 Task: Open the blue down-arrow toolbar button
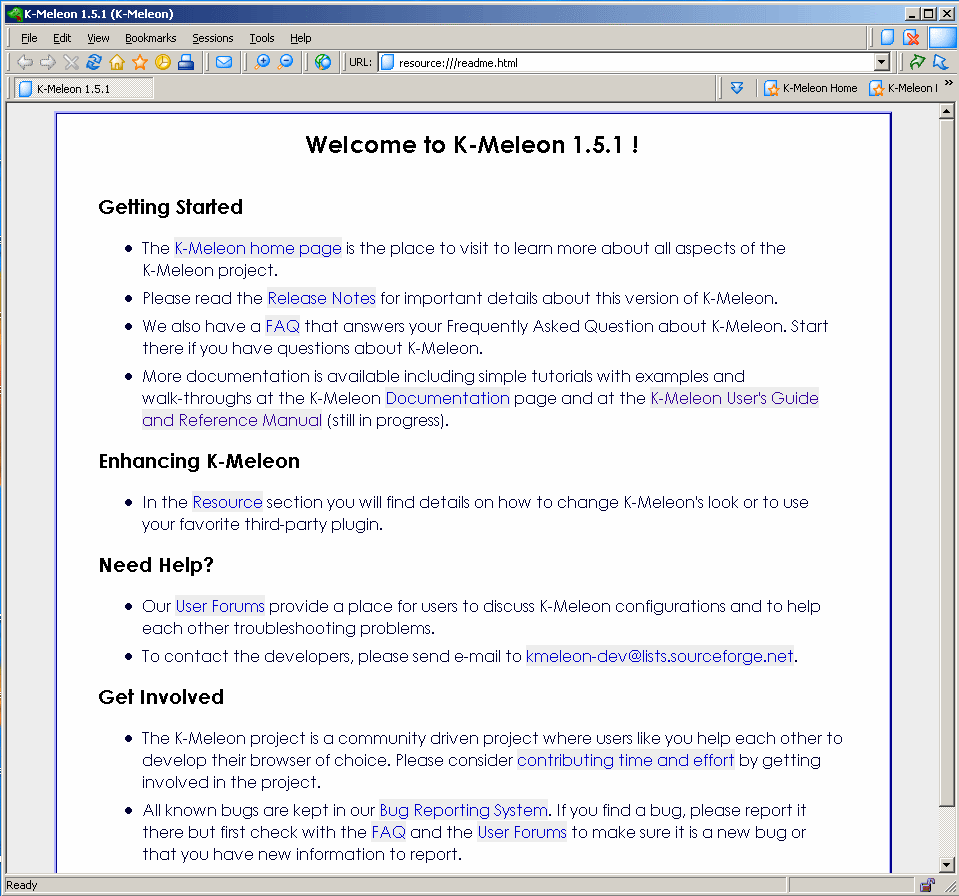(737, 88)
